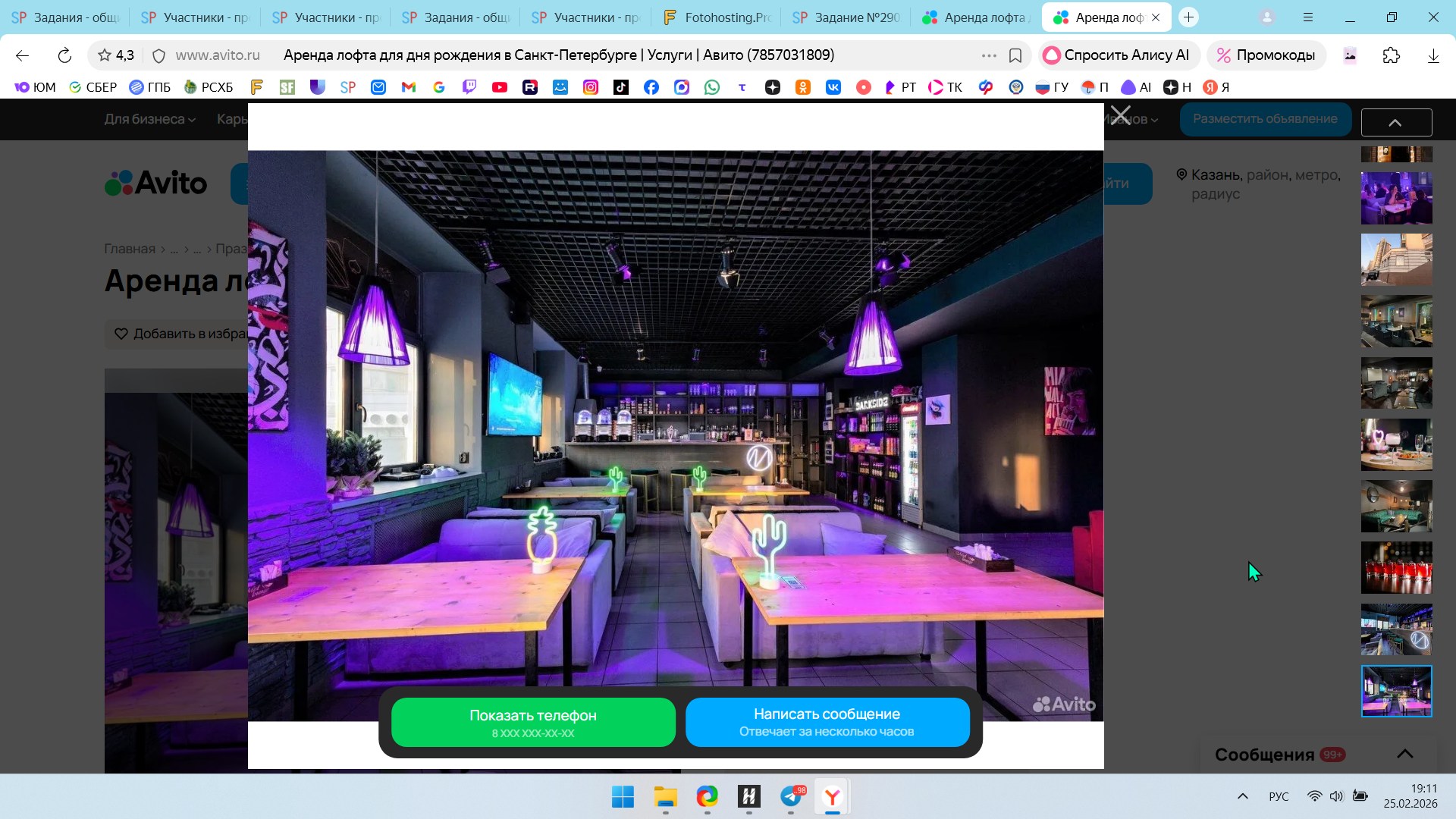Switch to the Fotohosting.Pro tab

(x=717, y=17)
